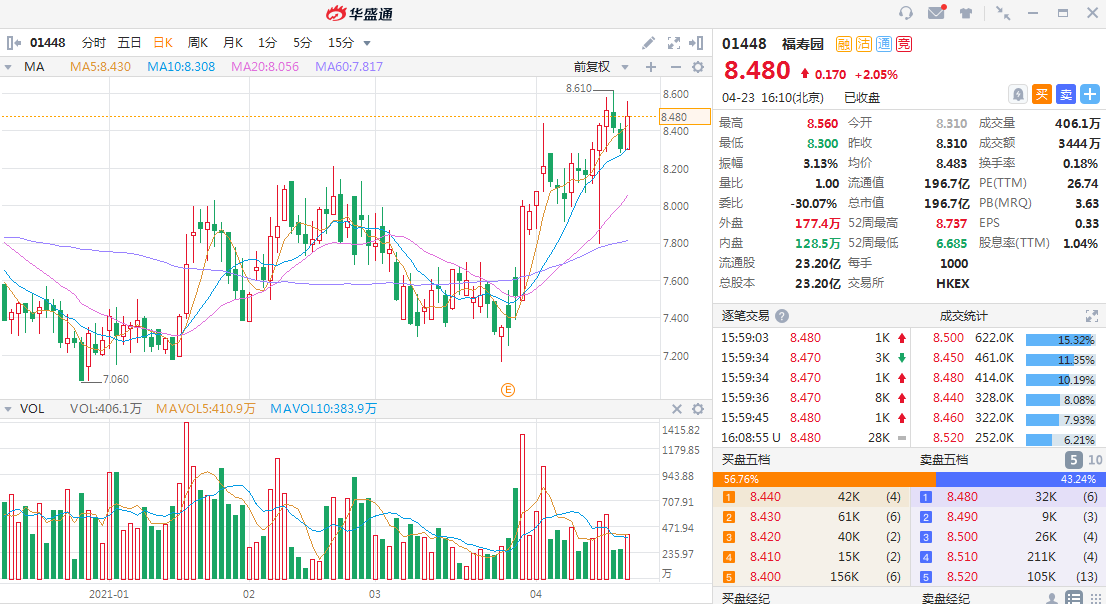1106x604 pixels.
Task: Select the 周K weekly chart tab
Action: (198, 43)
